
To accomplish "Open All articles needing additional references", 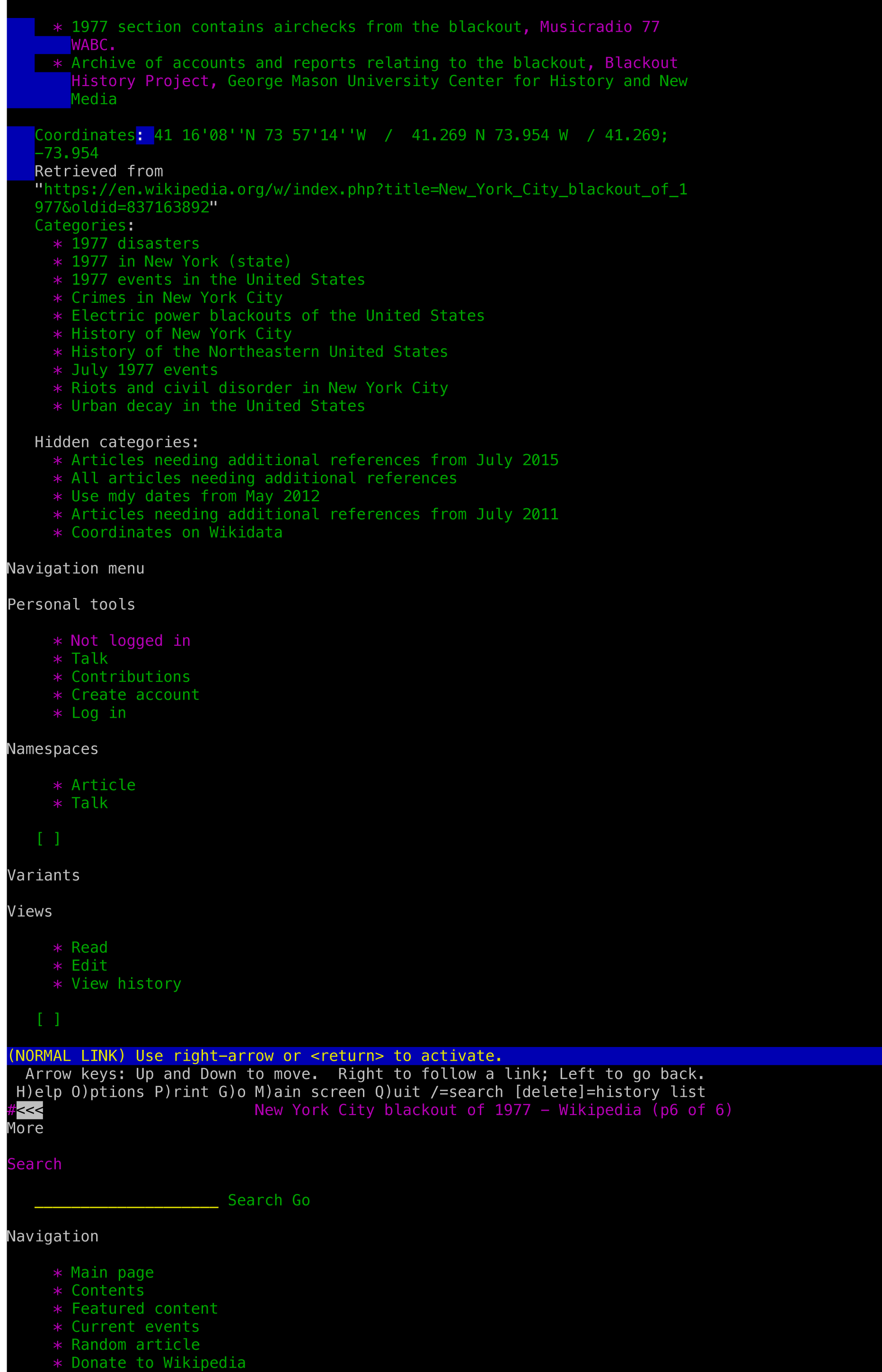I will pyautogui.click(x=264, y=478).
